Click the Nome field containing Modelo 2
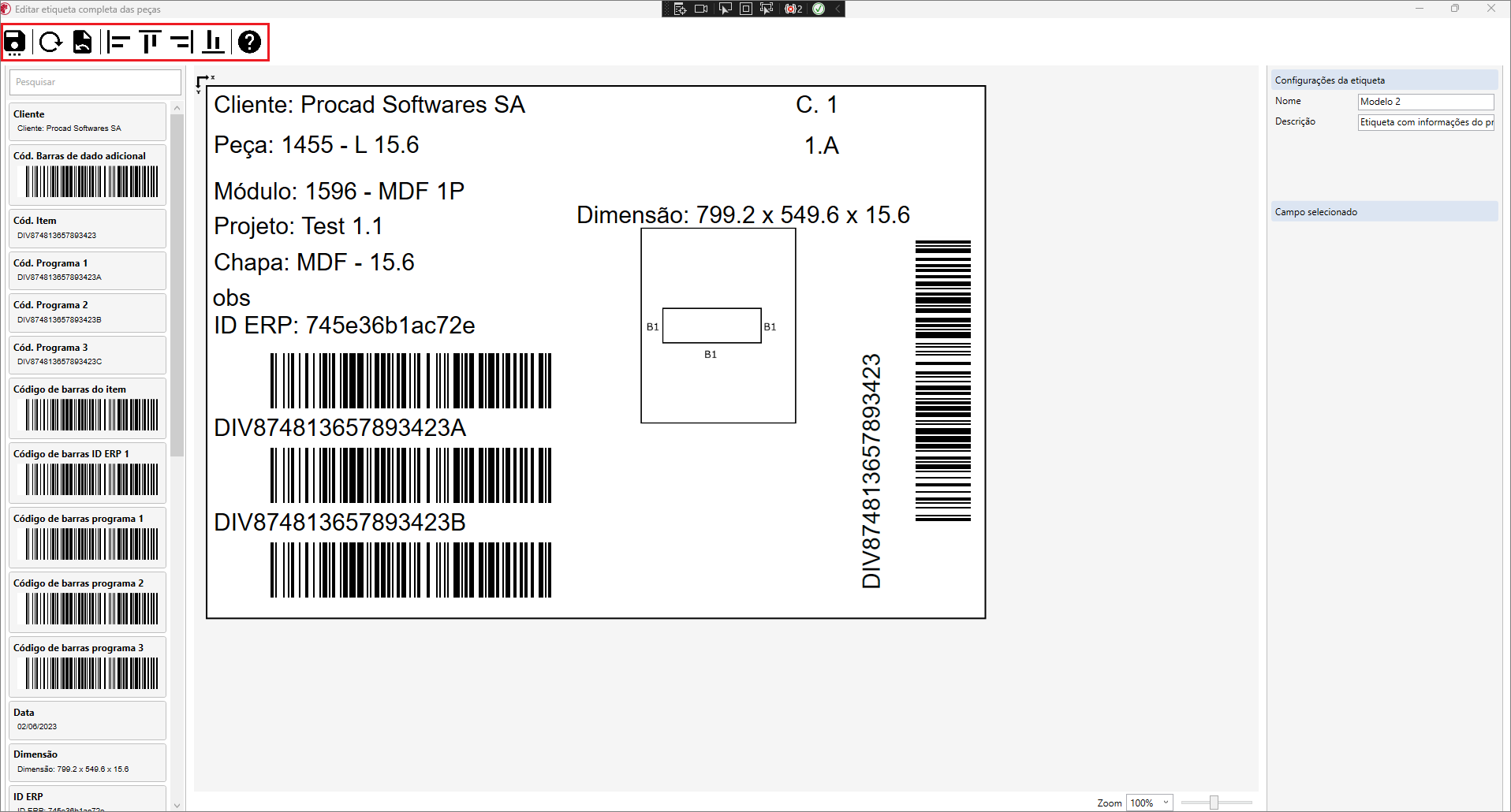 (1425, 102)
